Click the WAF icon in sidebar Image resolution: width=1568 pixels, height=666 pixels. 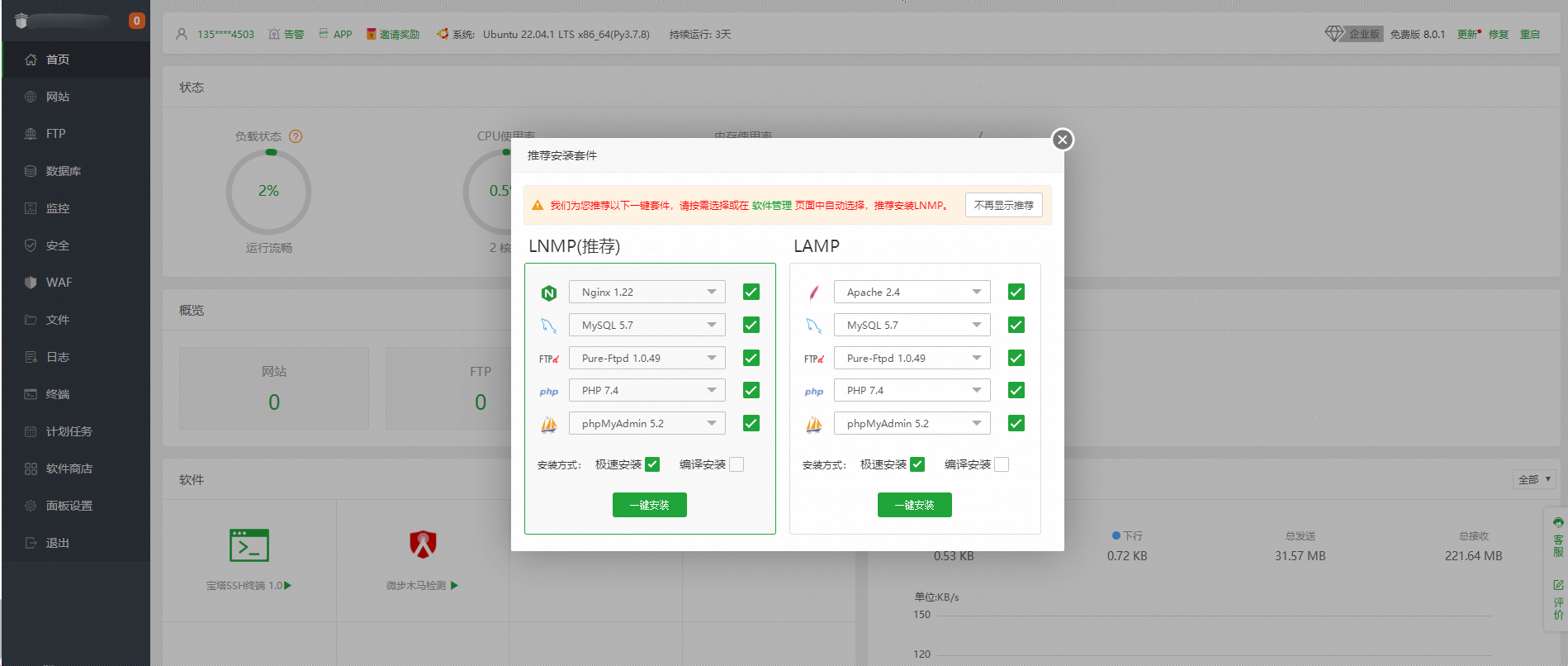[x=31, y=283]
